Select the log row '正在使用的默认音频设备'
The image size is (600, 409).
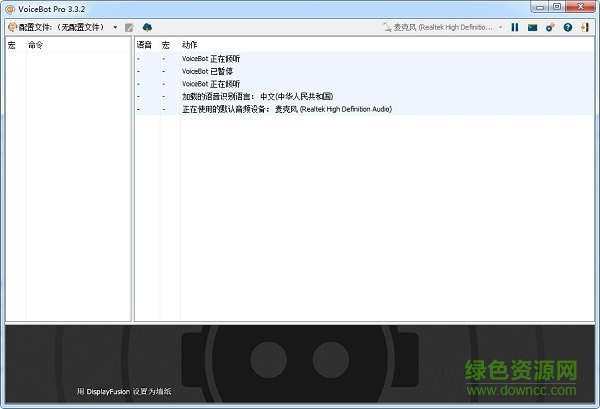point(364,109)
